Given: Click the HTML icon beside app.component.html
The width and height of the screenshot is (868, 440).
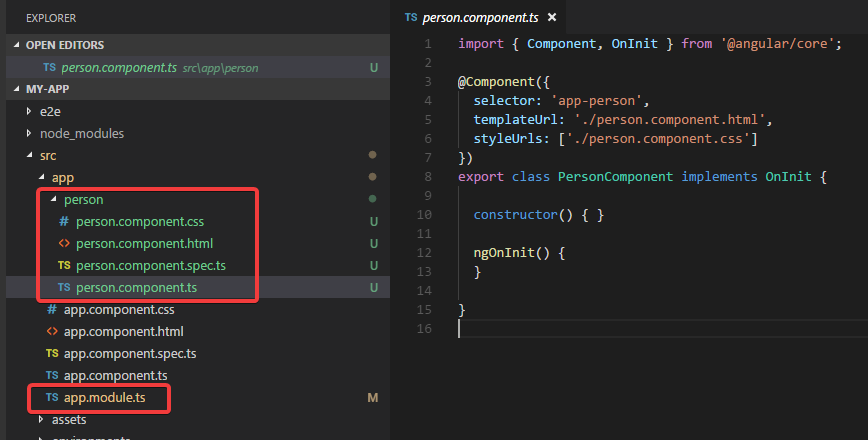Looking at the screenshot, I should pos(52,332).
